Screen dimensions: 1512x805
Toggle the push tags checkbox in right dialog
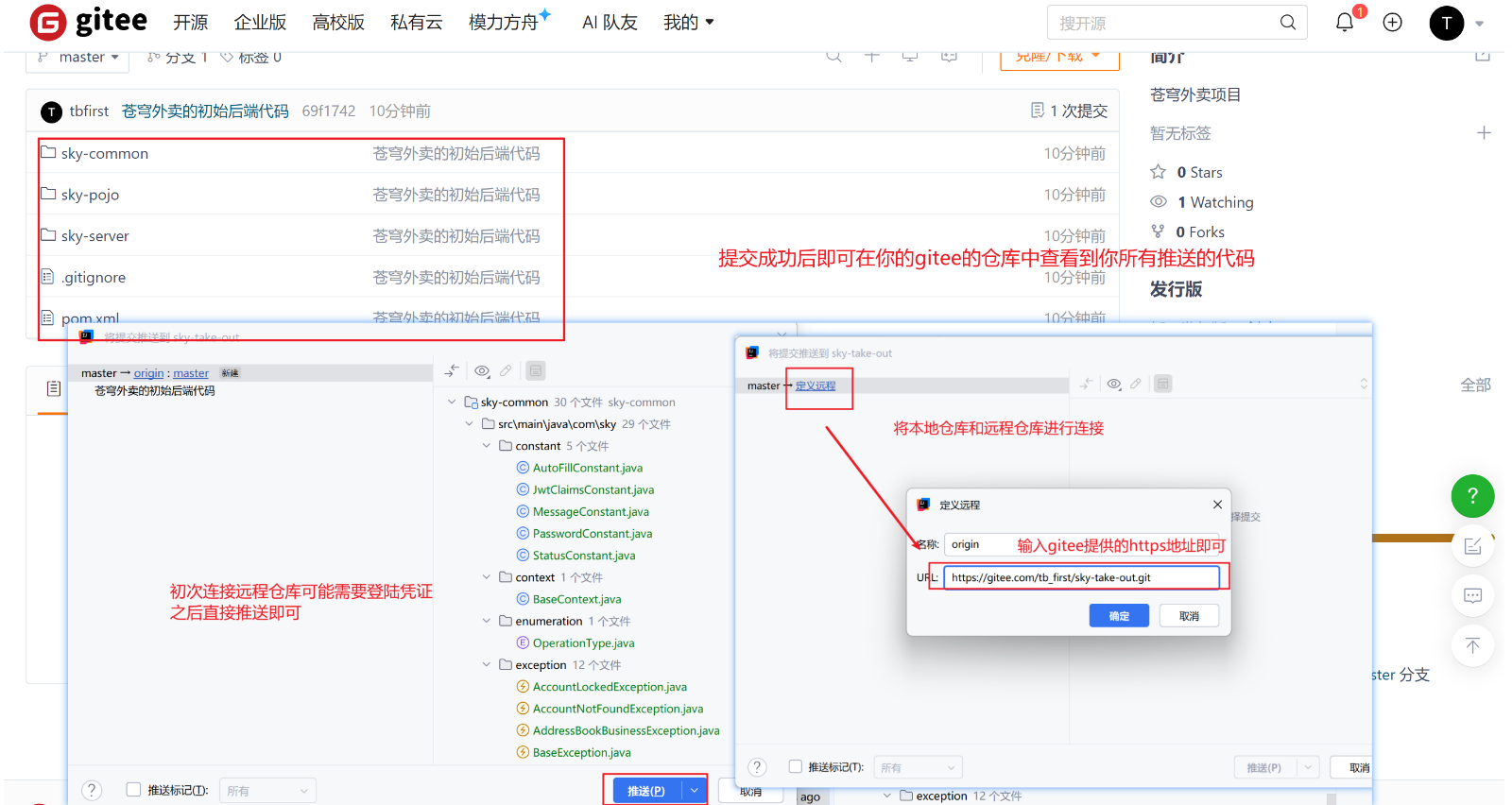796,767
